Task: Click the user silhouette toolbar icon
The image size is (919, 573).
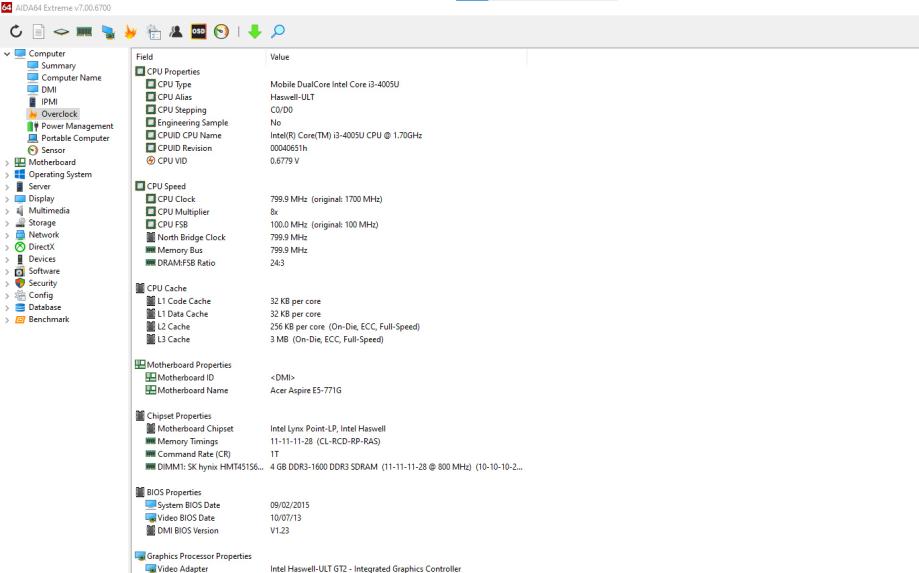Action: click(x=176, y=32)
